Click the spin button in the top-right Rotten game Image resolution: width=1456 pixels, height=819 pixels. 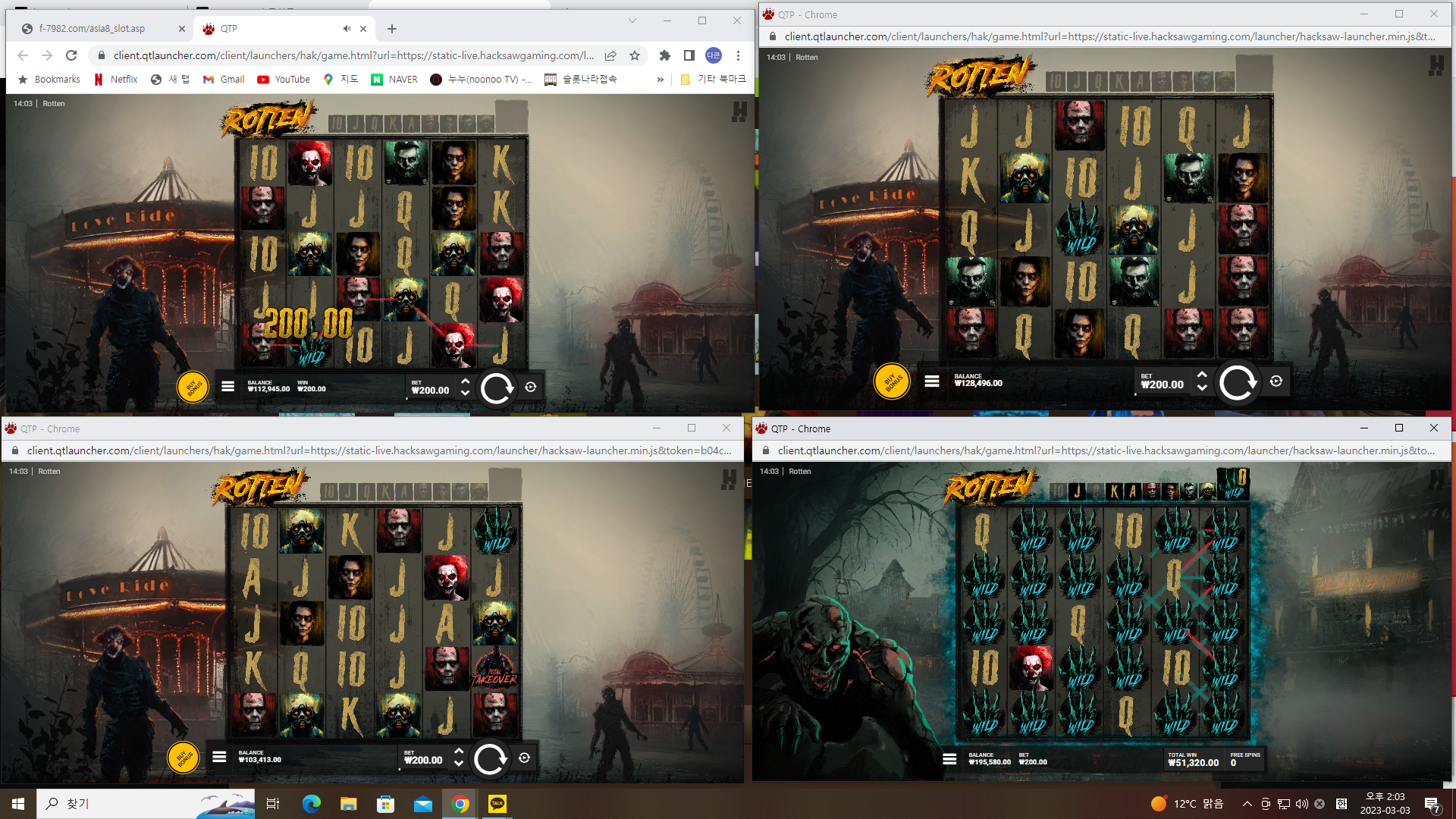[x=1237, y=382]
